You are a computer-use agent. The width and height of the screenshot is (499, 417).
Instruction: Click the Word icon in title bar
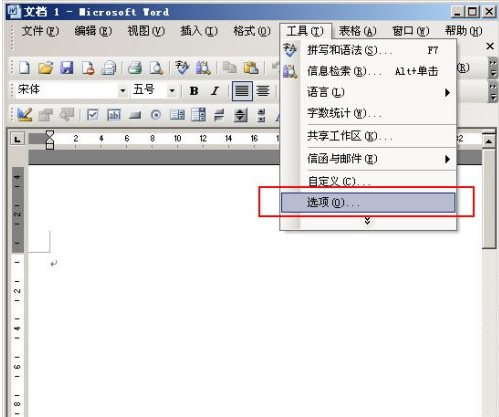14,12
